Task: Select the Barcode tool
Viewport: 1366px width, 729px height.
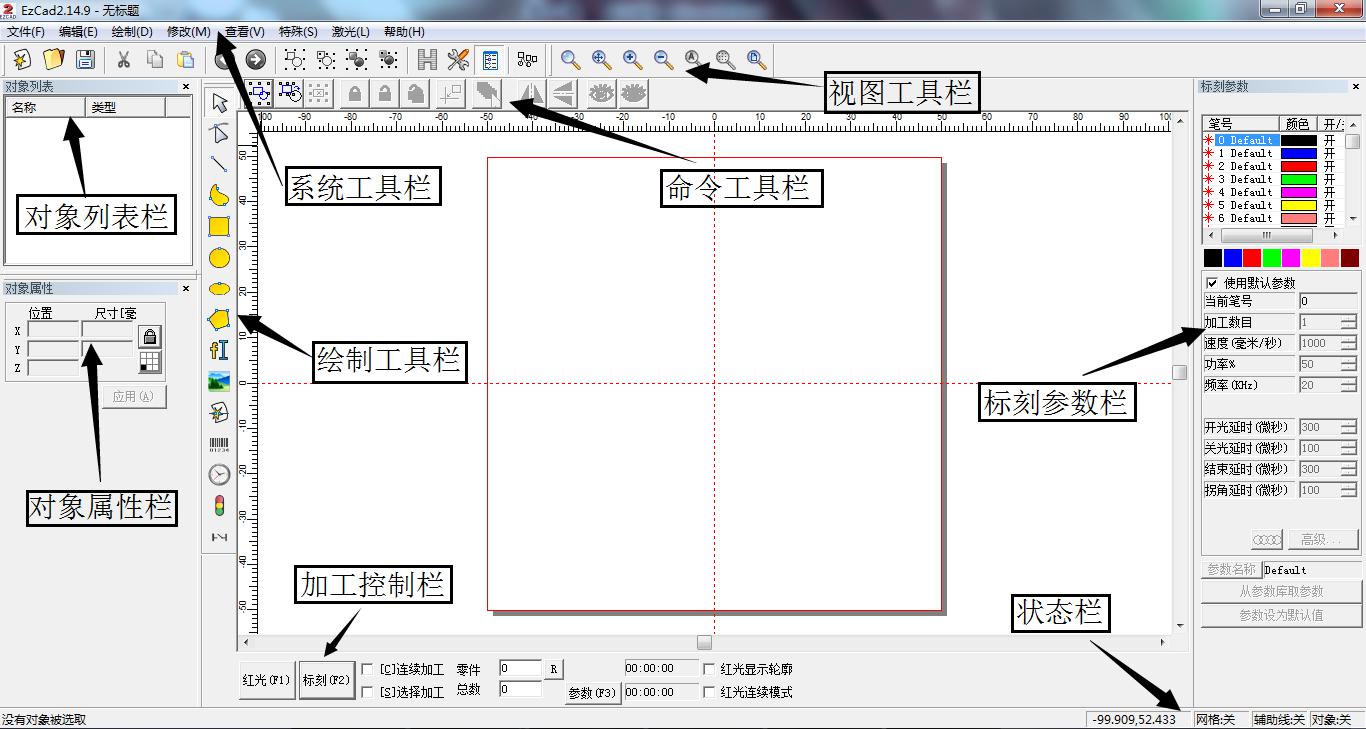Action: (x=219, y=442)
